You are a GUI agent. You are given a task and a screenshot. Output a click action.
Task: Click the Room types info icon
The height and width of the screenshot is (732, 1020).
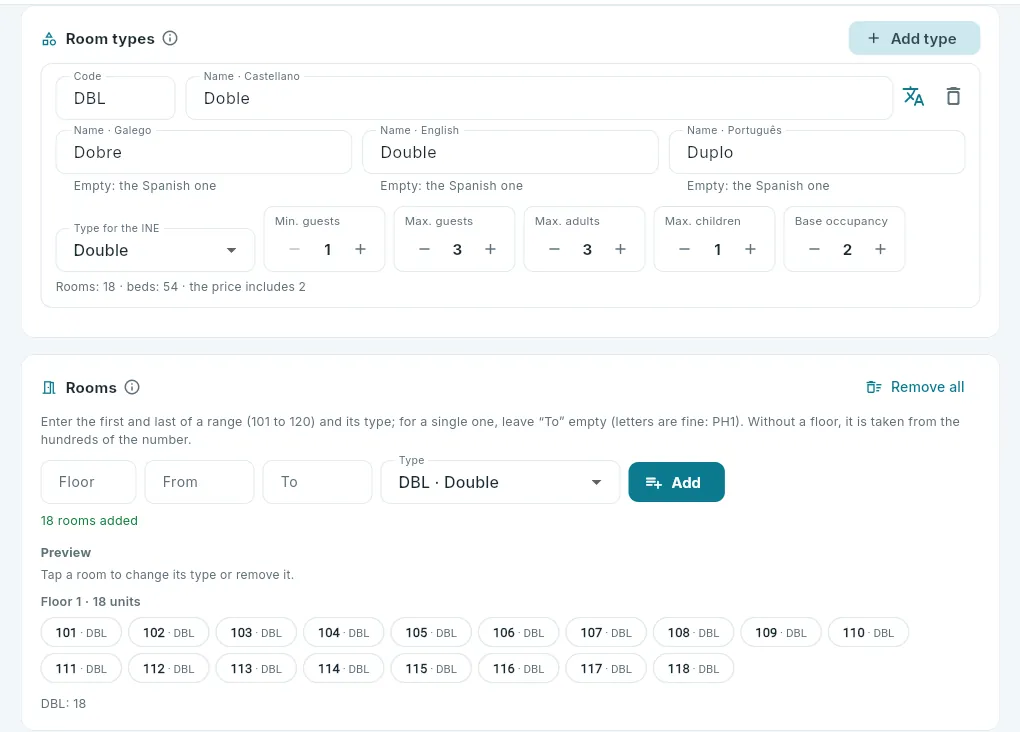pyautogui.click(x=170, y=38)
